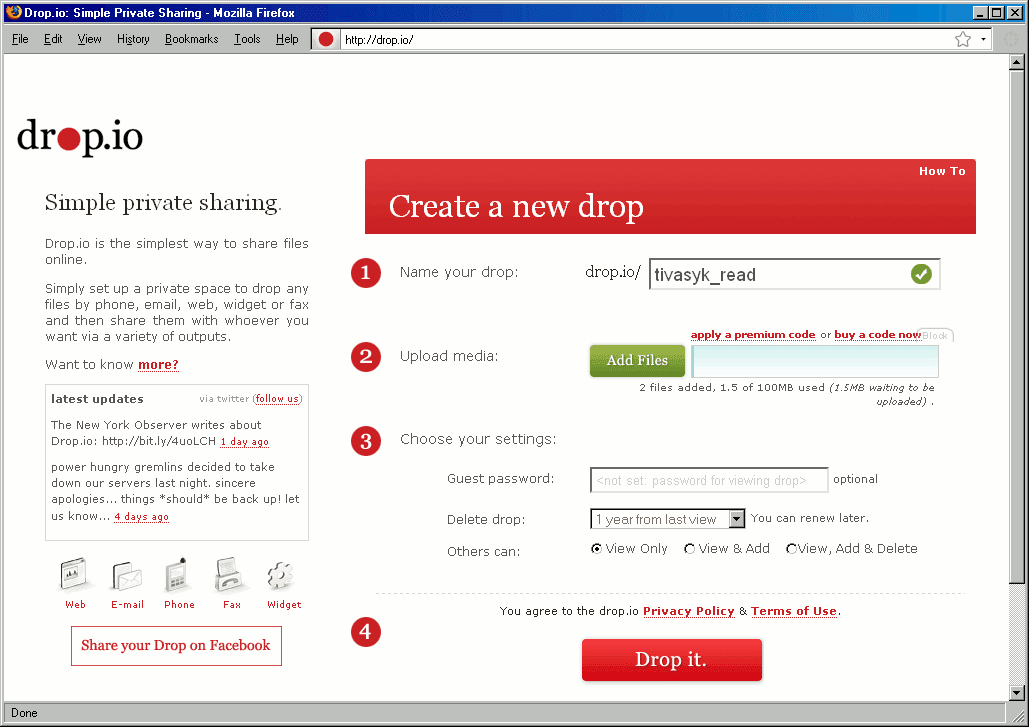This screenshot has width=1029, height=727.
Task: Click the '1 day ago' tweet timestamp
Action: 244,442
